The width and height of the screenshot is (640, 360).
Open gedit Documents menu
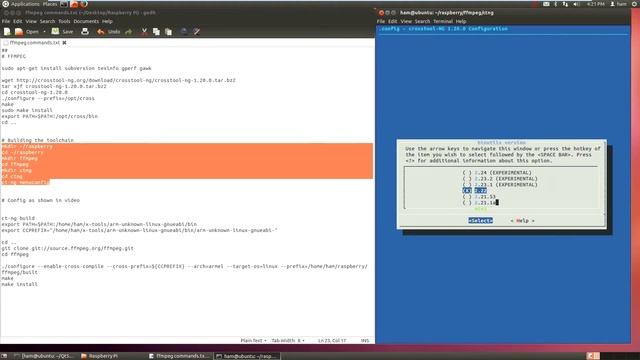tap(86, 21)
